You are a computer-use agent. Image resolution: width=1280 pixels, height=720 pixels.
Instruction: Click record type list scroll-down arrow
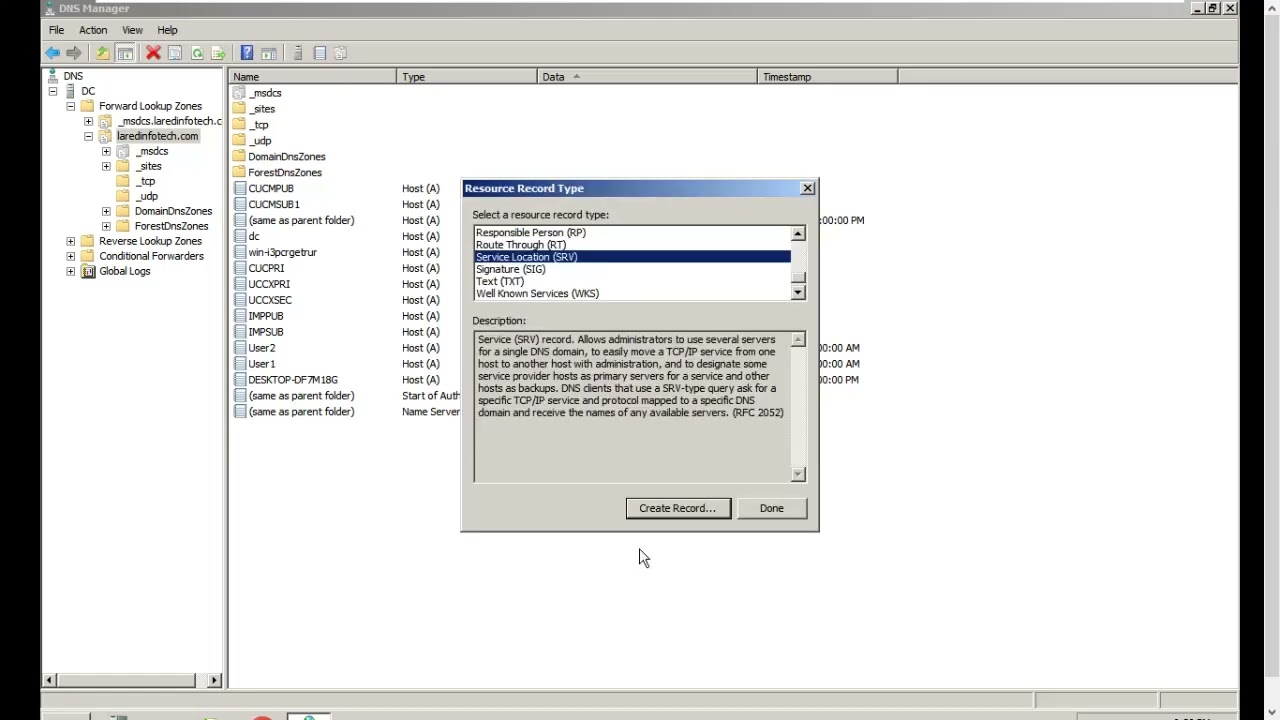point(798,292)
